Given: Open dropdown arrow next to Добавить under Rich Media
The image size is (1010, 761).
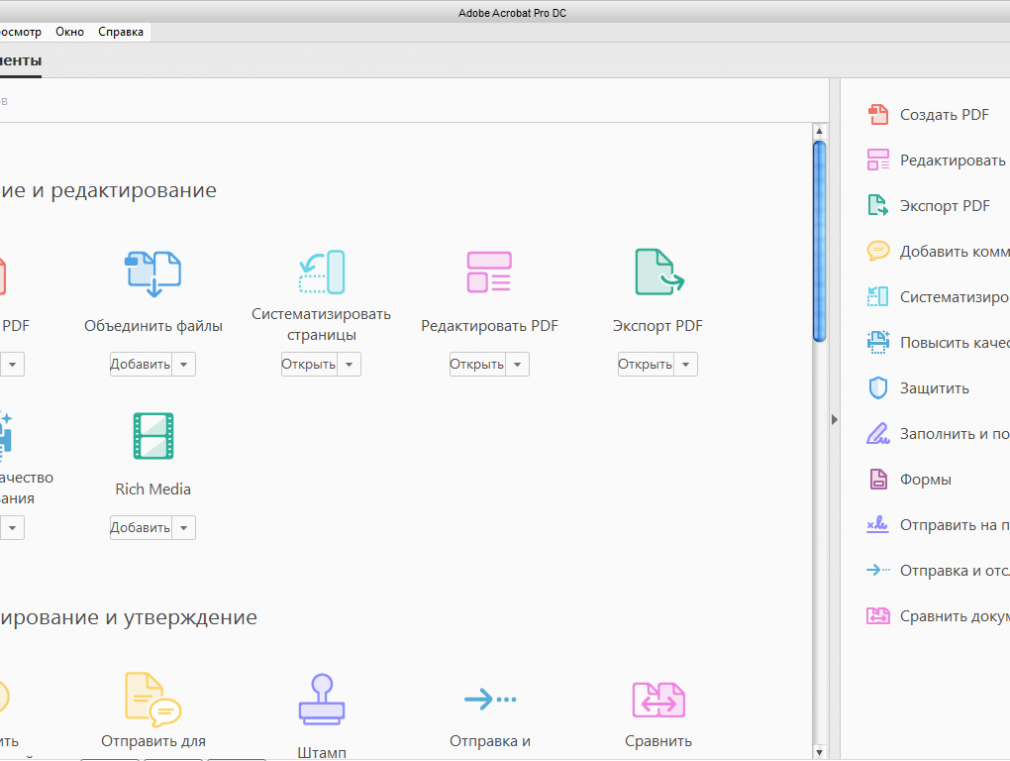Looking at the screenshot, I should (184, 528).
